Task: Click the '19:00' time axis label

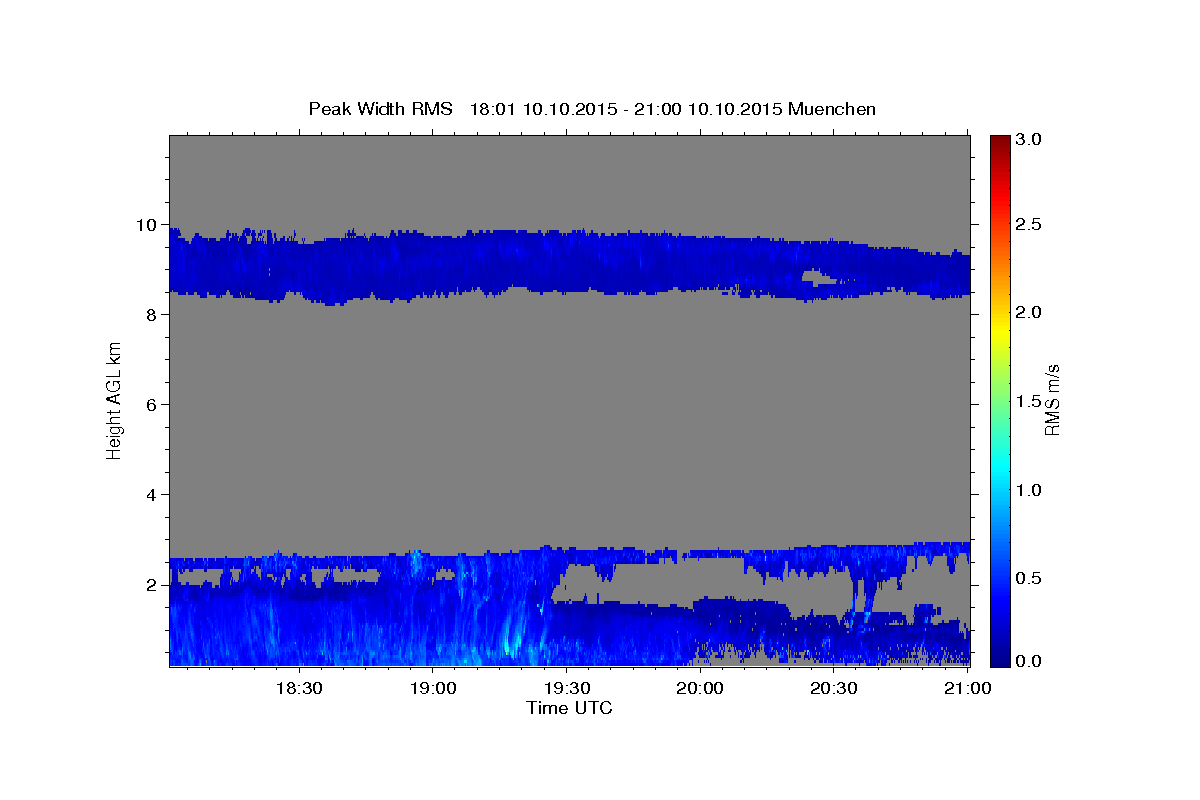Action: pyautogui.click(x=432, y=688)
